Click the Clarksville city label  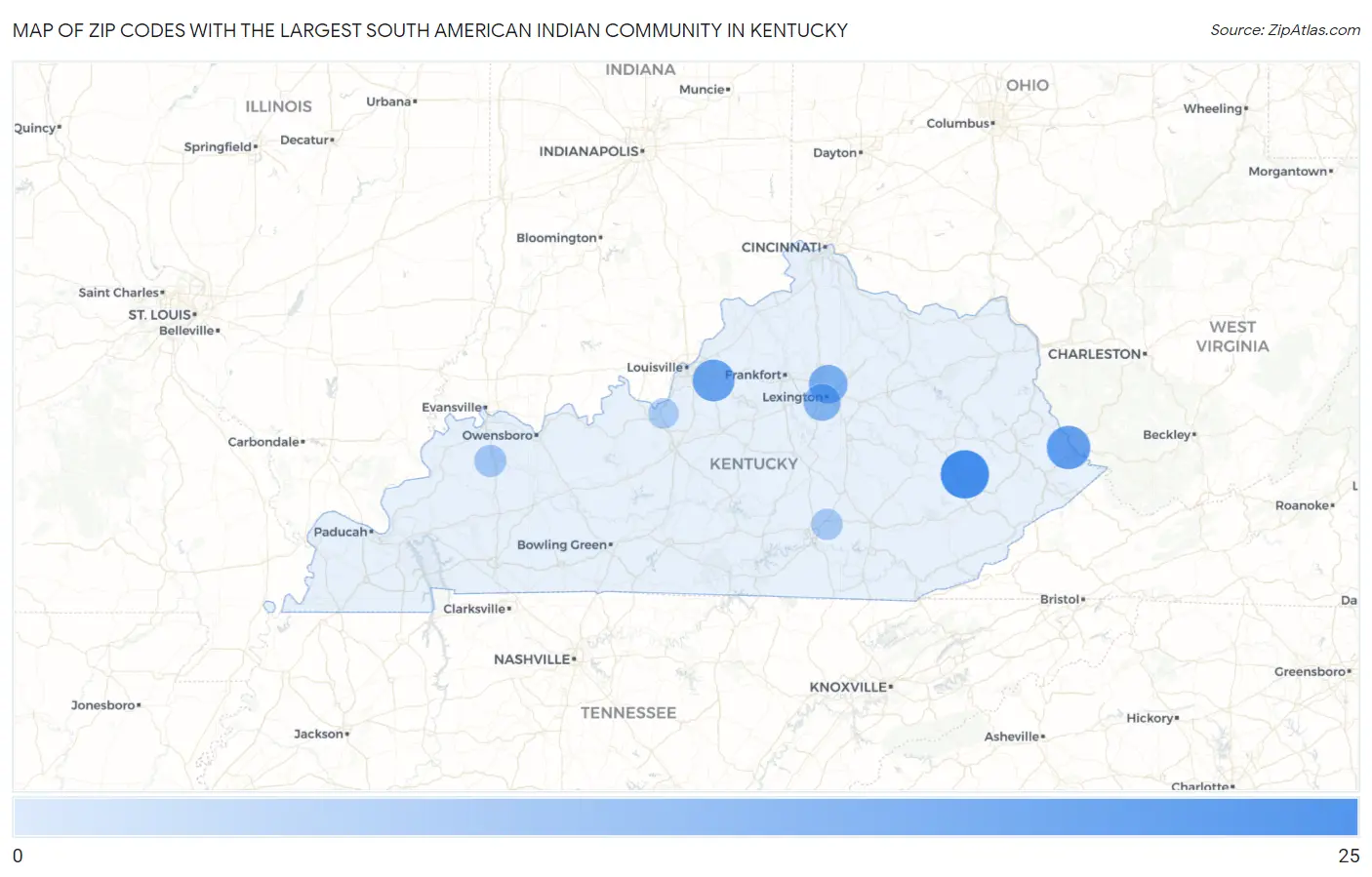point(474,609)
